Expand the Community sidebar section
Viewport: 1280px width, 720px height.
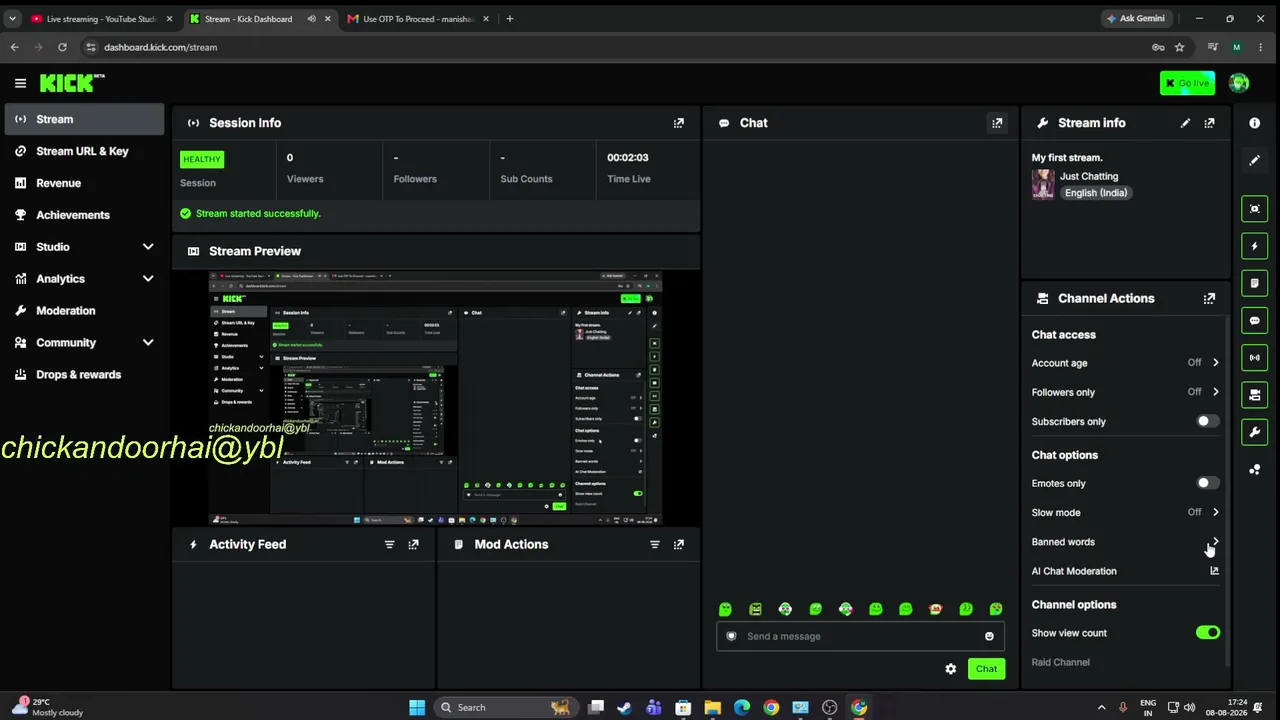[x=148, y=343]
